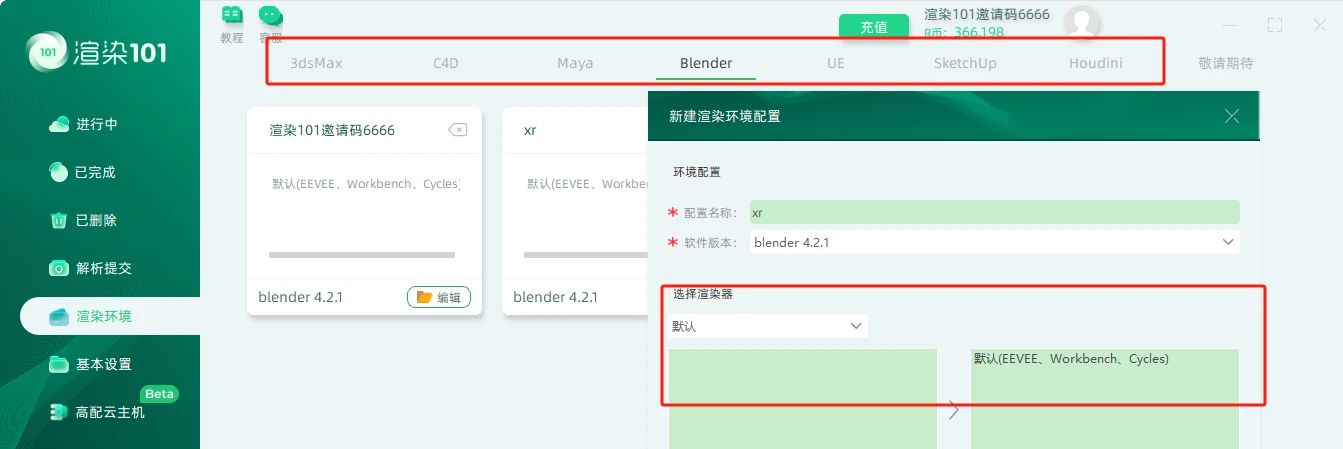Switch to the C4D tab
The image size is (1343, 449).
click(x=446, y=63)
